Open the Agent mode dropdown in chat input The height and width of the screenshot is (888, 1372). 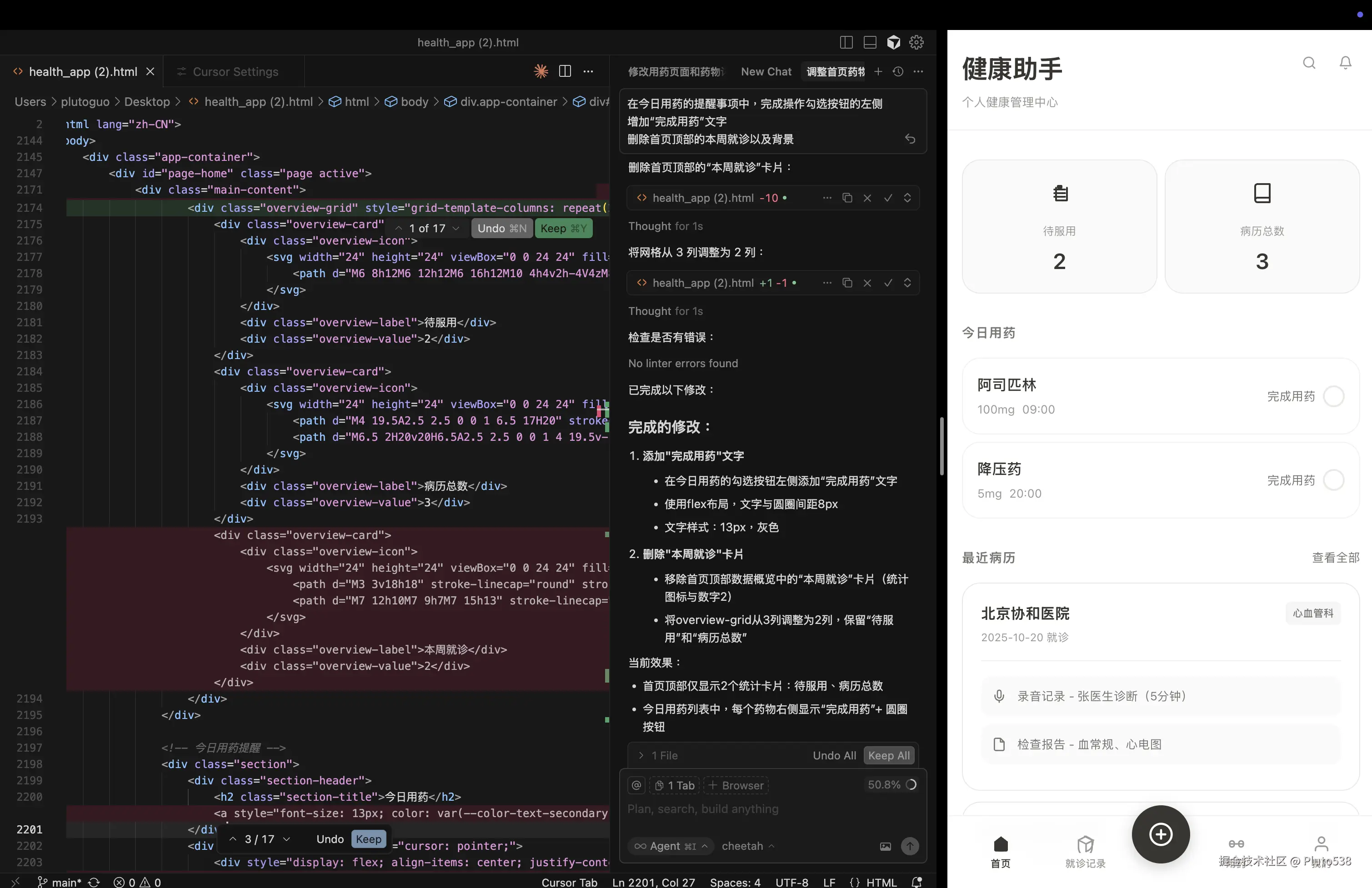[x=671, y=846]
